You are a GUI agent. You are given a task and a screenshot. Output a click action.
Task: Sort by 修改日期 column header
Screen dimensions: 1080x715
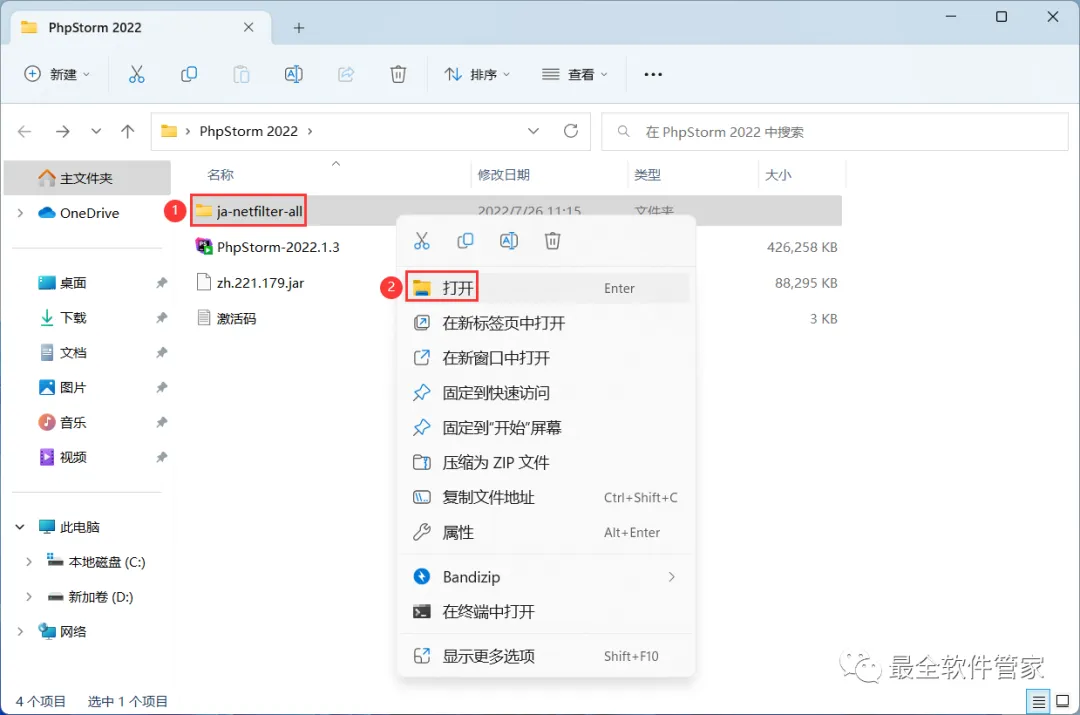(x=503, y=175)
